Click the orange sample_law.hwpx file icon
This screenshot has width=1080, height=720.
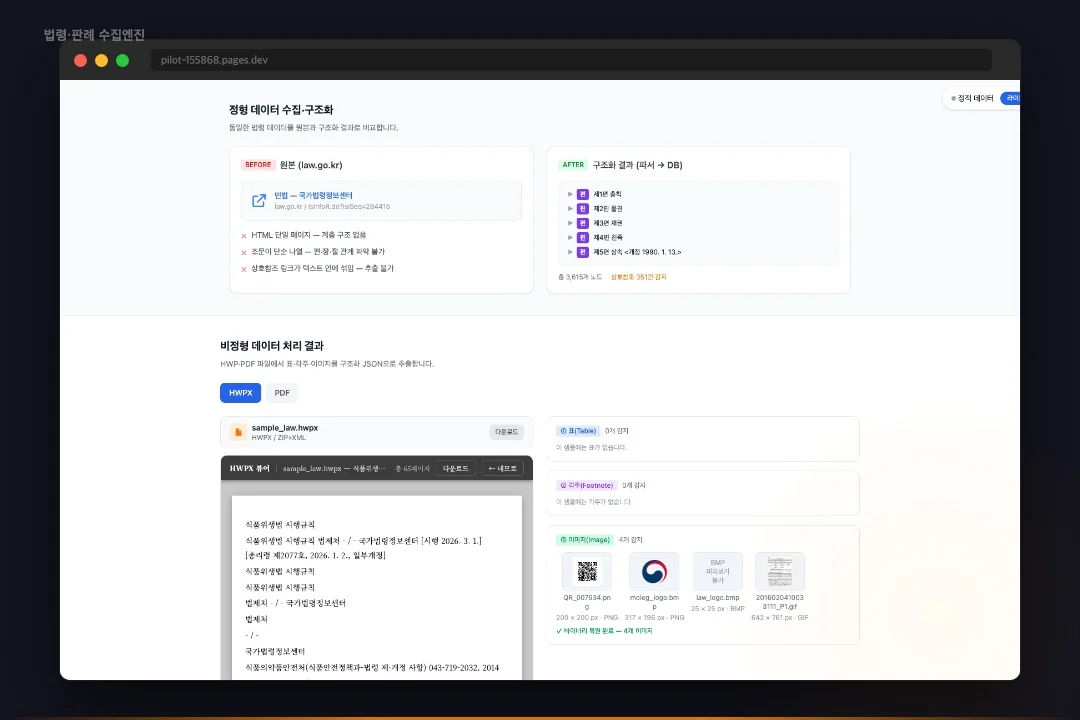(x=238, y=432)
